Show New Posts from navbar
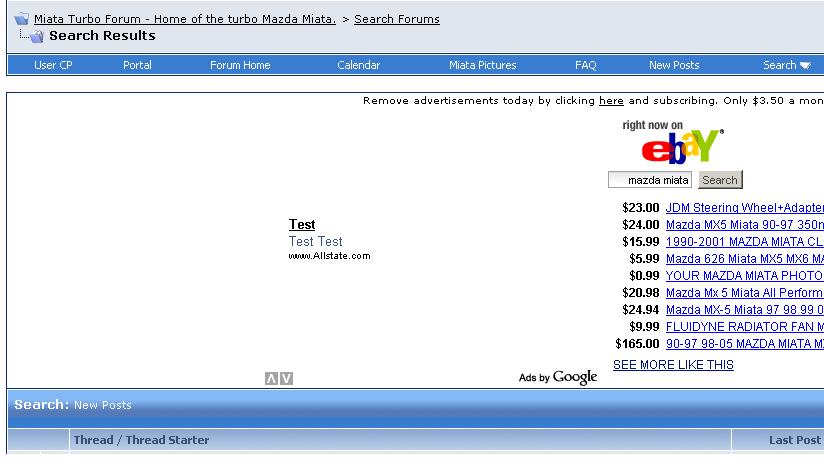The height and width of the screenshot is (475, 824). pos(674,65)
